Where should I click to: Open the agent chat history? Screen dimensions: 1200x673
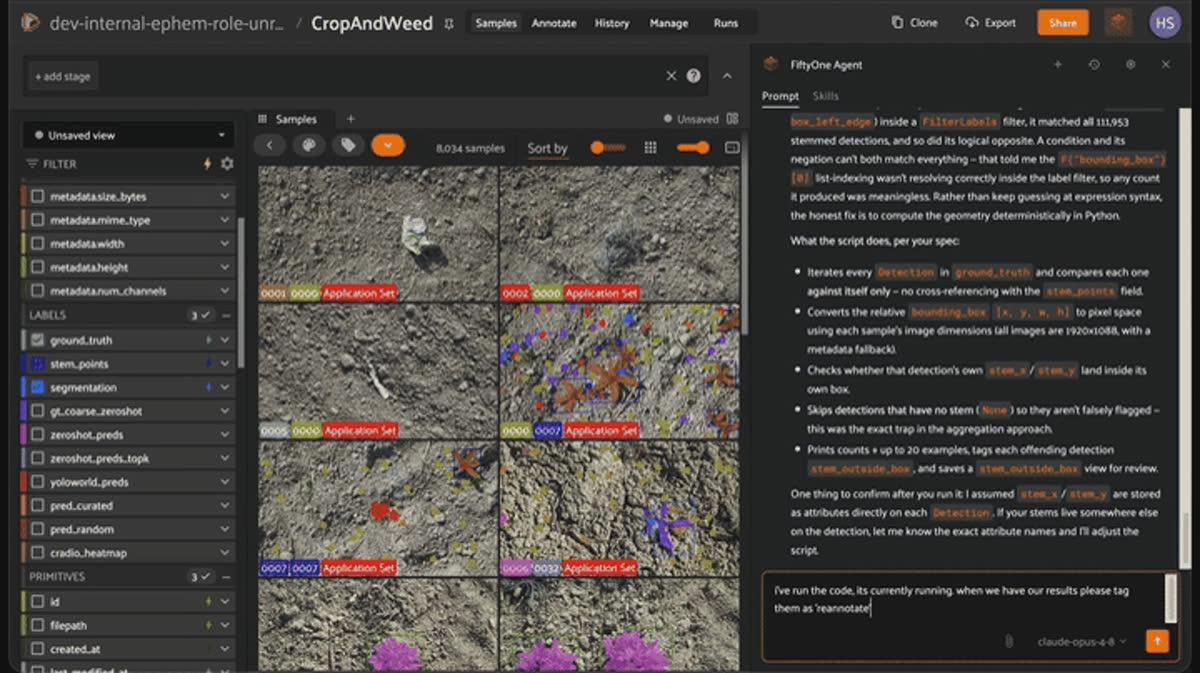tap(1094, 64)
